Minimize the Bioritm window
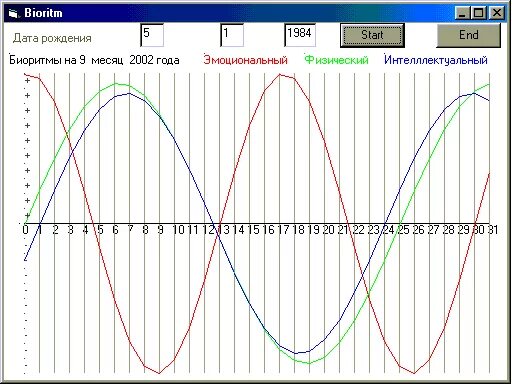 coord(462,13)
